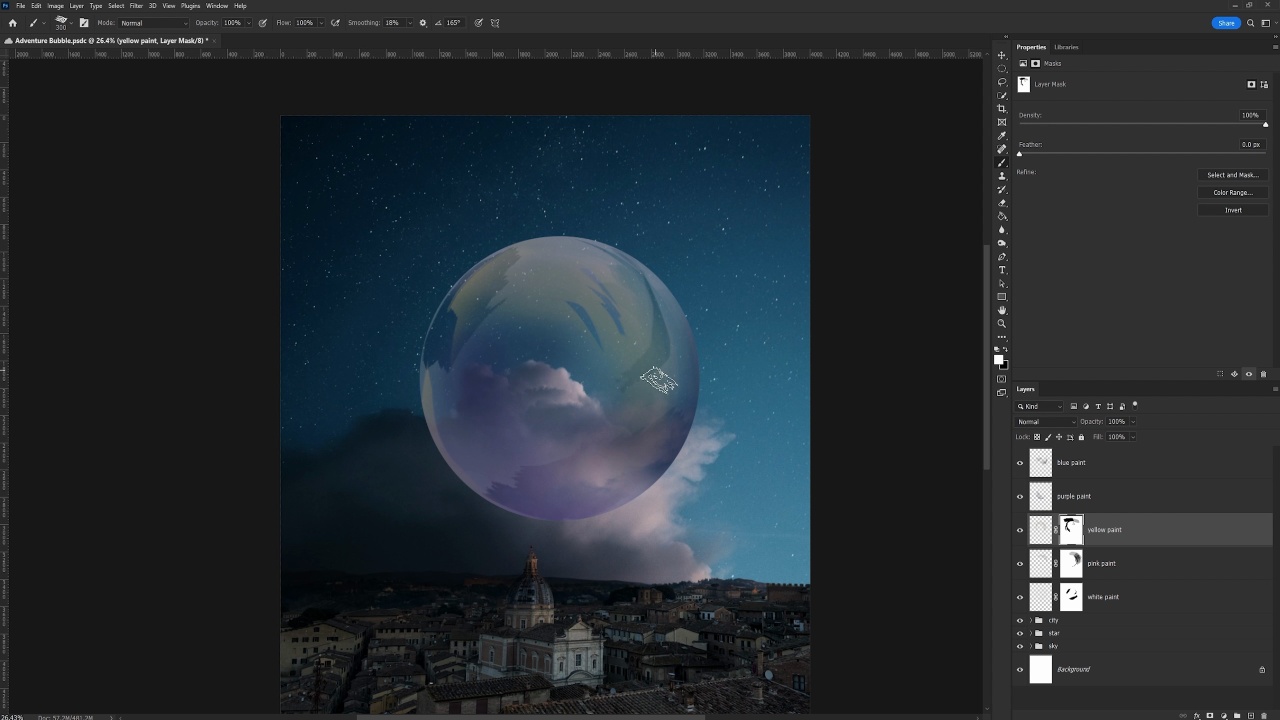Expand the city layer group
1280x720 pixels.
[1030, 621]
